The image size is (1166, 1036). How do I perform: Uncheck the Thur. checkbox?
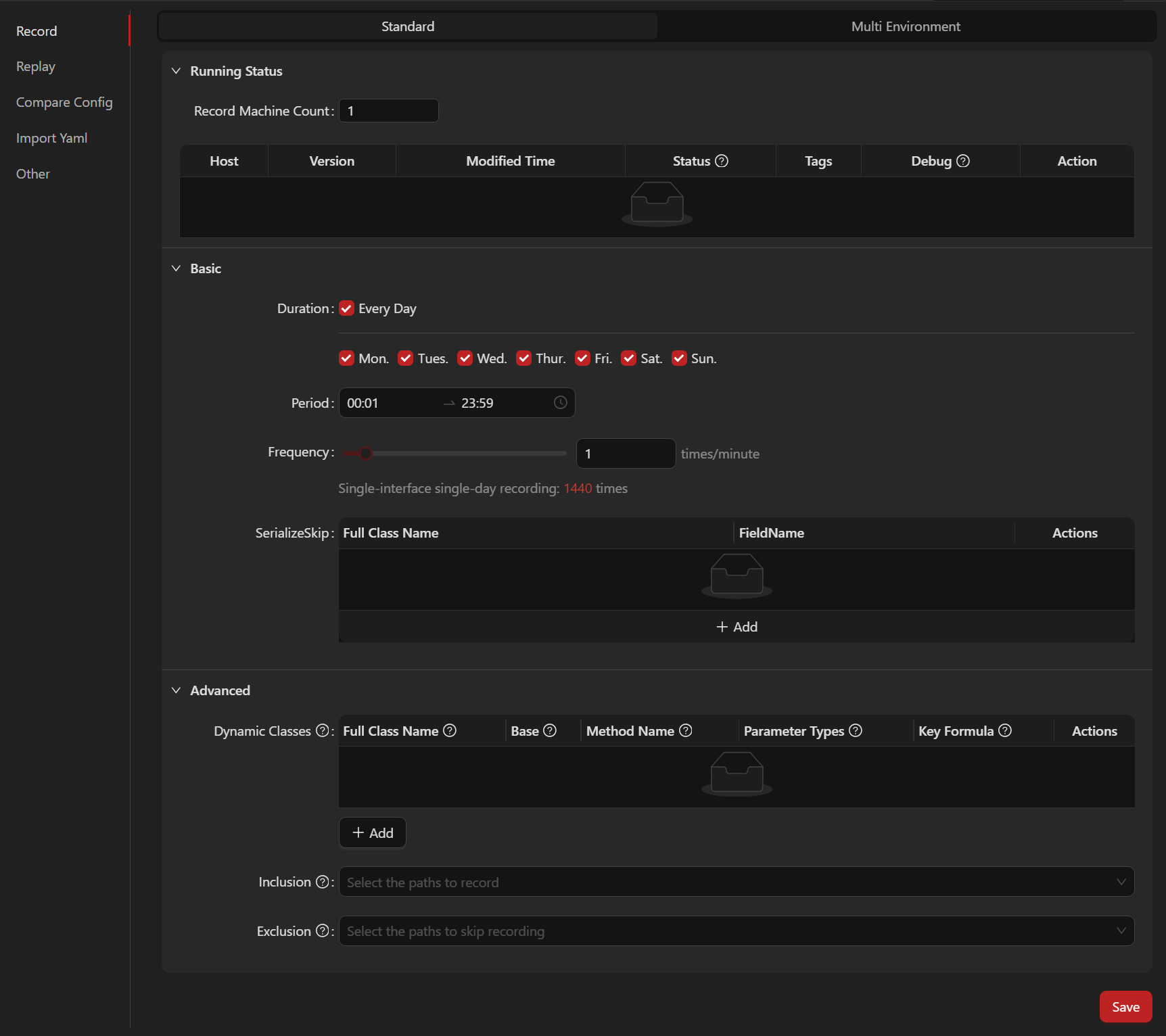(x=523, y=358)
